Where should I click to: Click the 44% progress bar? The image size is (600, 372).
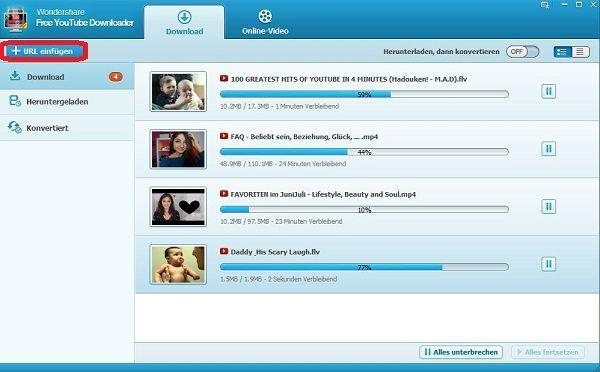364,152
